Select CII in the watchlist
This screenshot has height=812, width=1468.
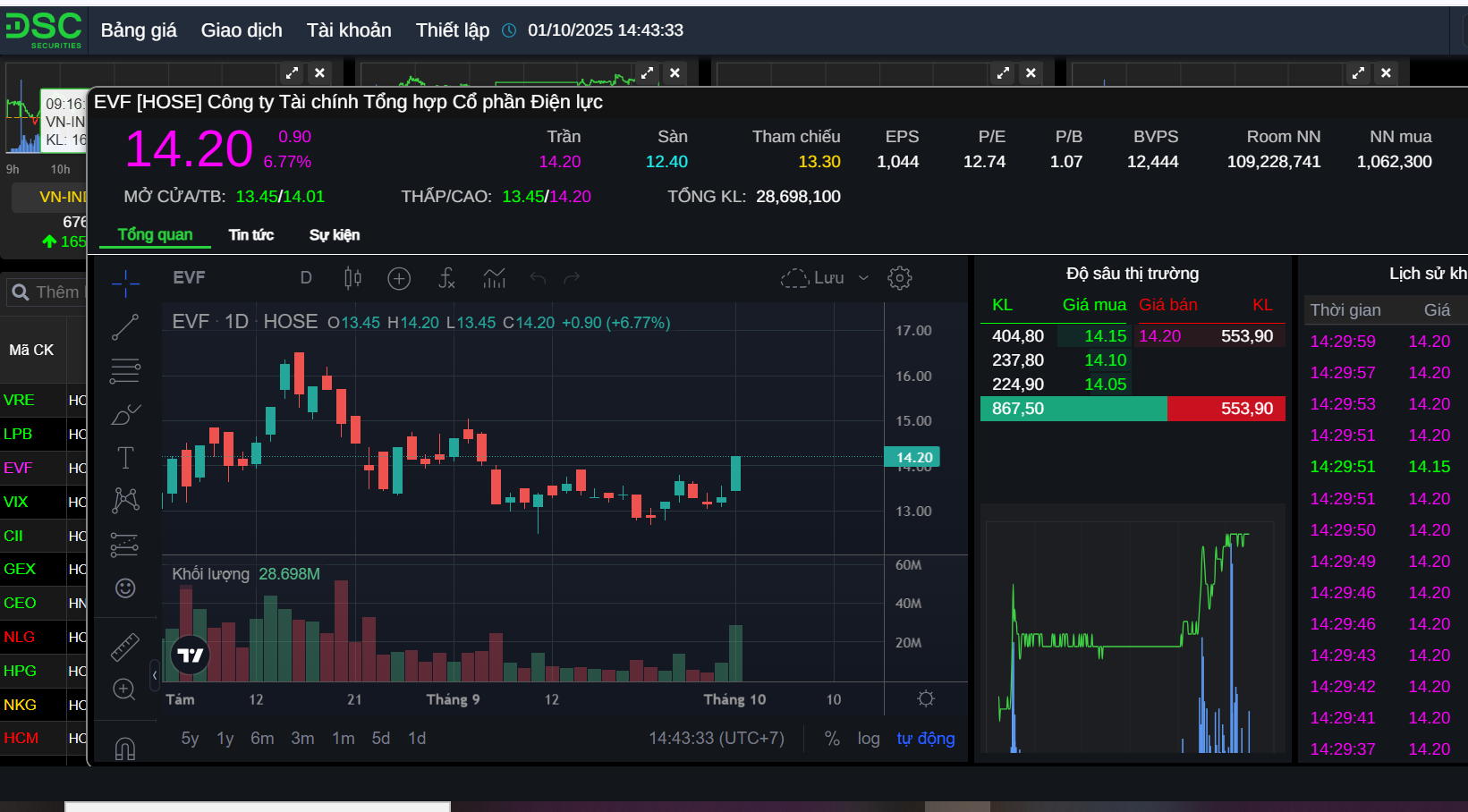pos(13,537)
